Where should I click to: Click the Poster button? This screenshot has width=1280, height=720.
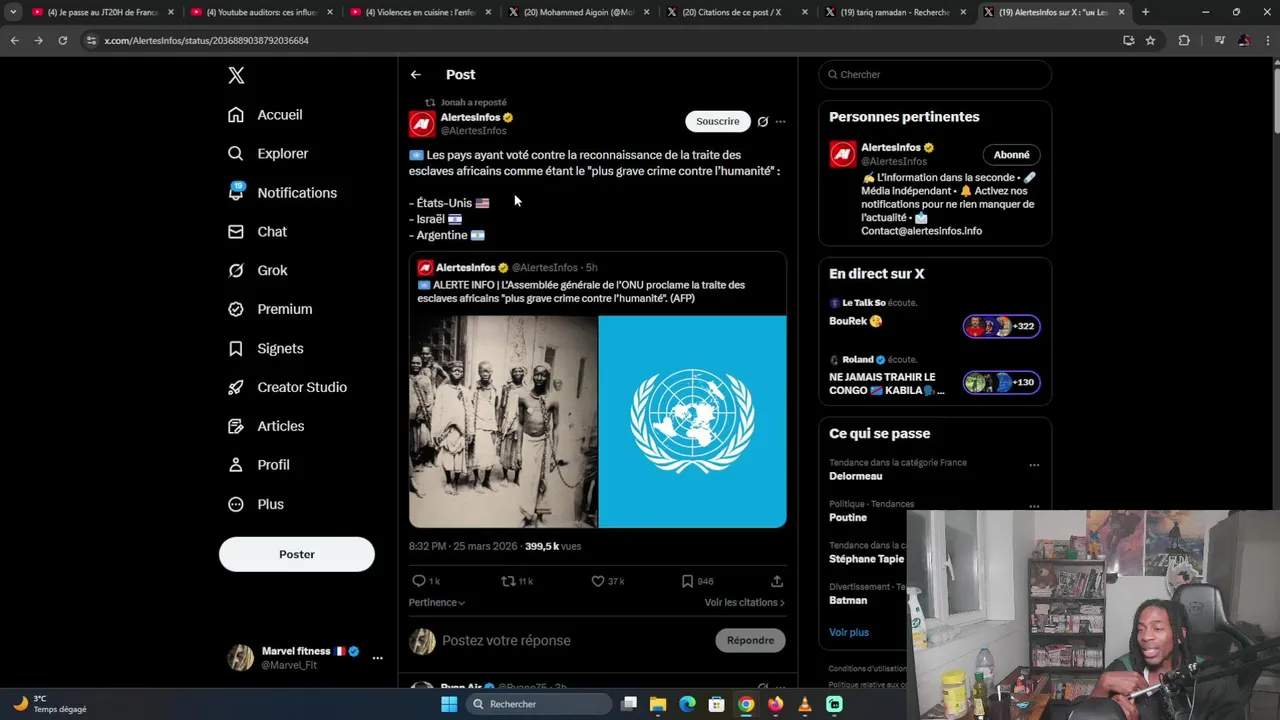tap(297, 554)
